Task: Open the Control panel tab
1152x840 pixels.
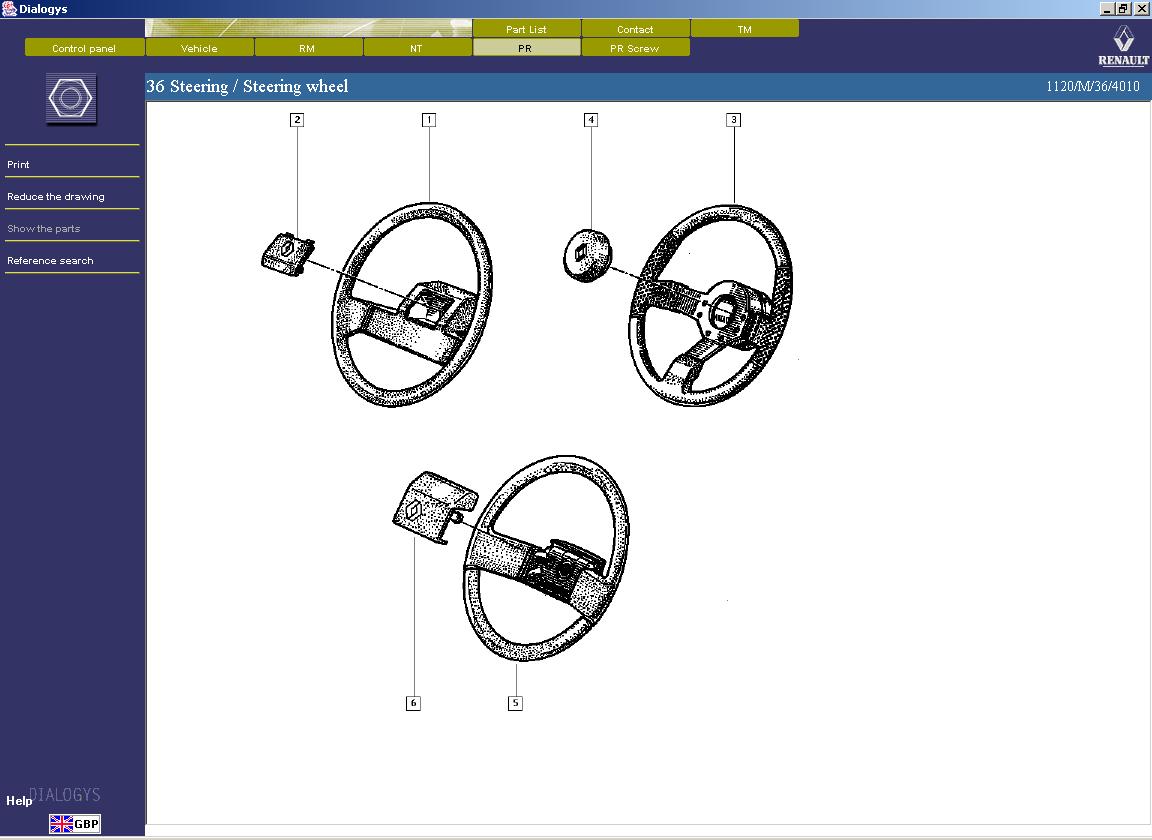Action: click(84, 48)
